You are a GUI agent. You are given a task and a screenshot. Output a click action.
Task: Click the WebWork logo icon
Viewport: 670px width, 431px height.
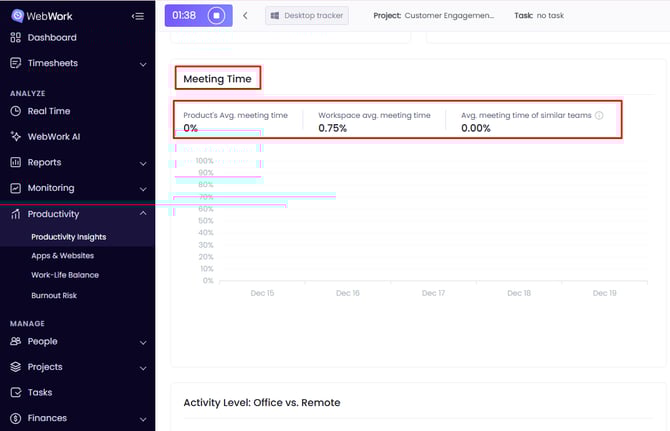(16, 16)
